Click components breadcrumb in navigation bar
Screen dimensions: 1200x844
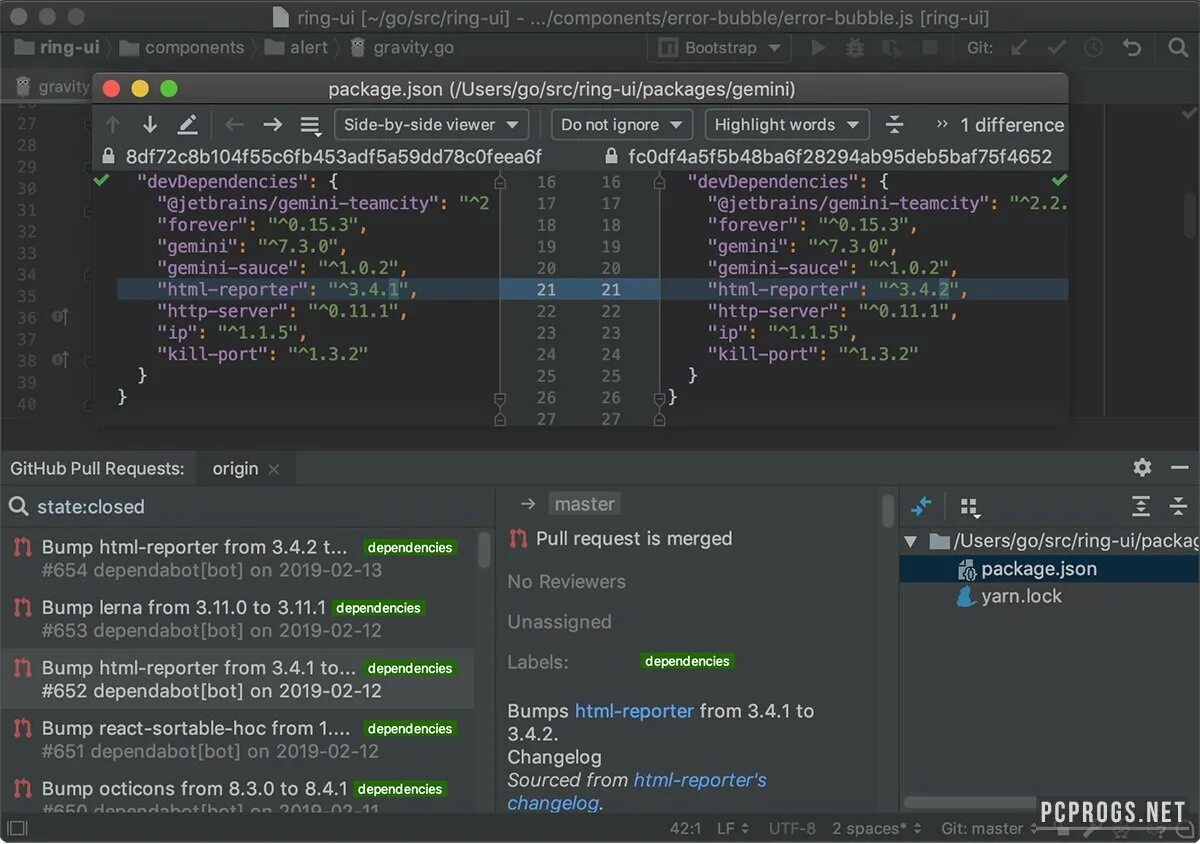pyautogui.click(x=183, y=47)
